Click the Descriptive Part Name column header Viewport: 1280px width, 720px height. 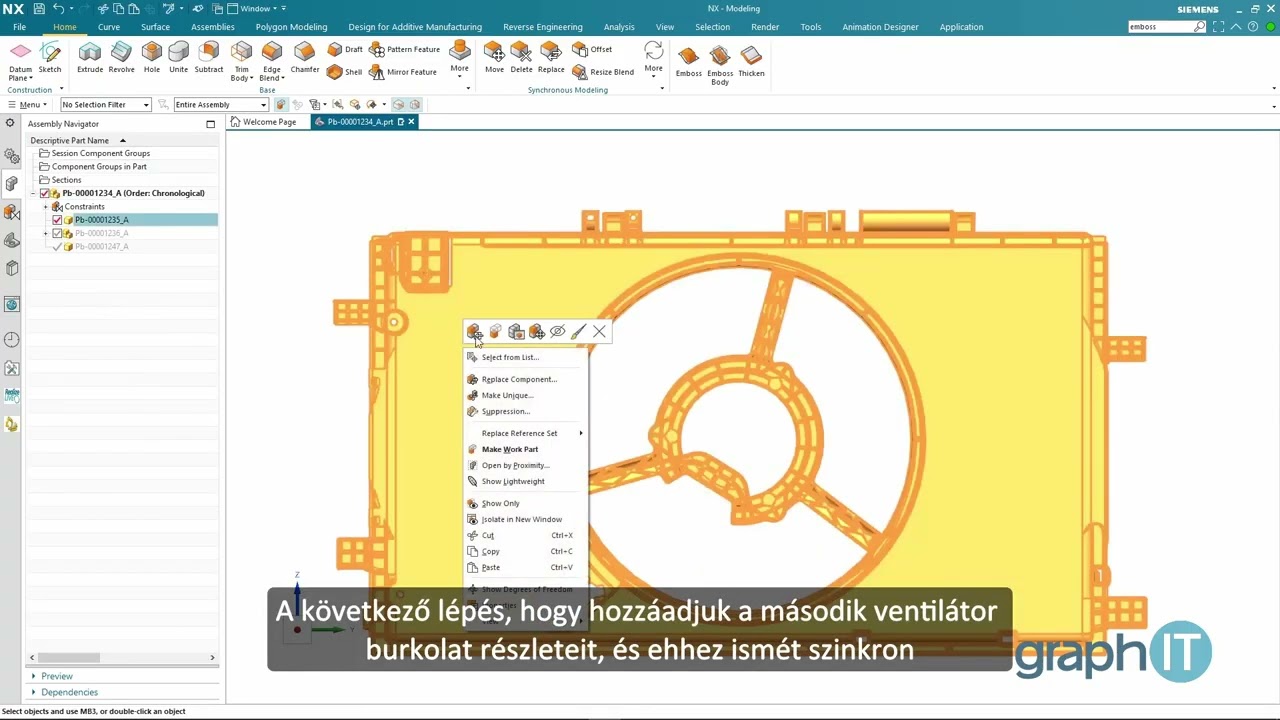coord(122,140)
